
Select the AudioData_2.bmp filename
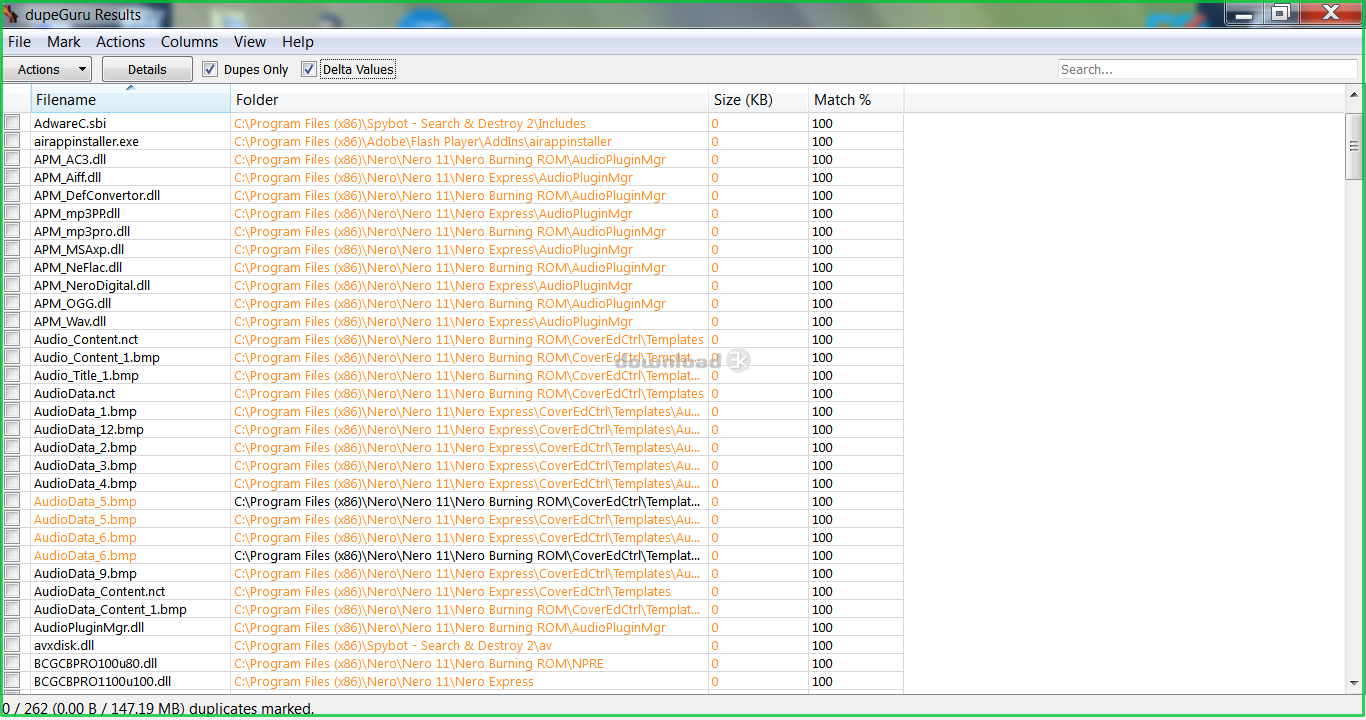(85, 447)
